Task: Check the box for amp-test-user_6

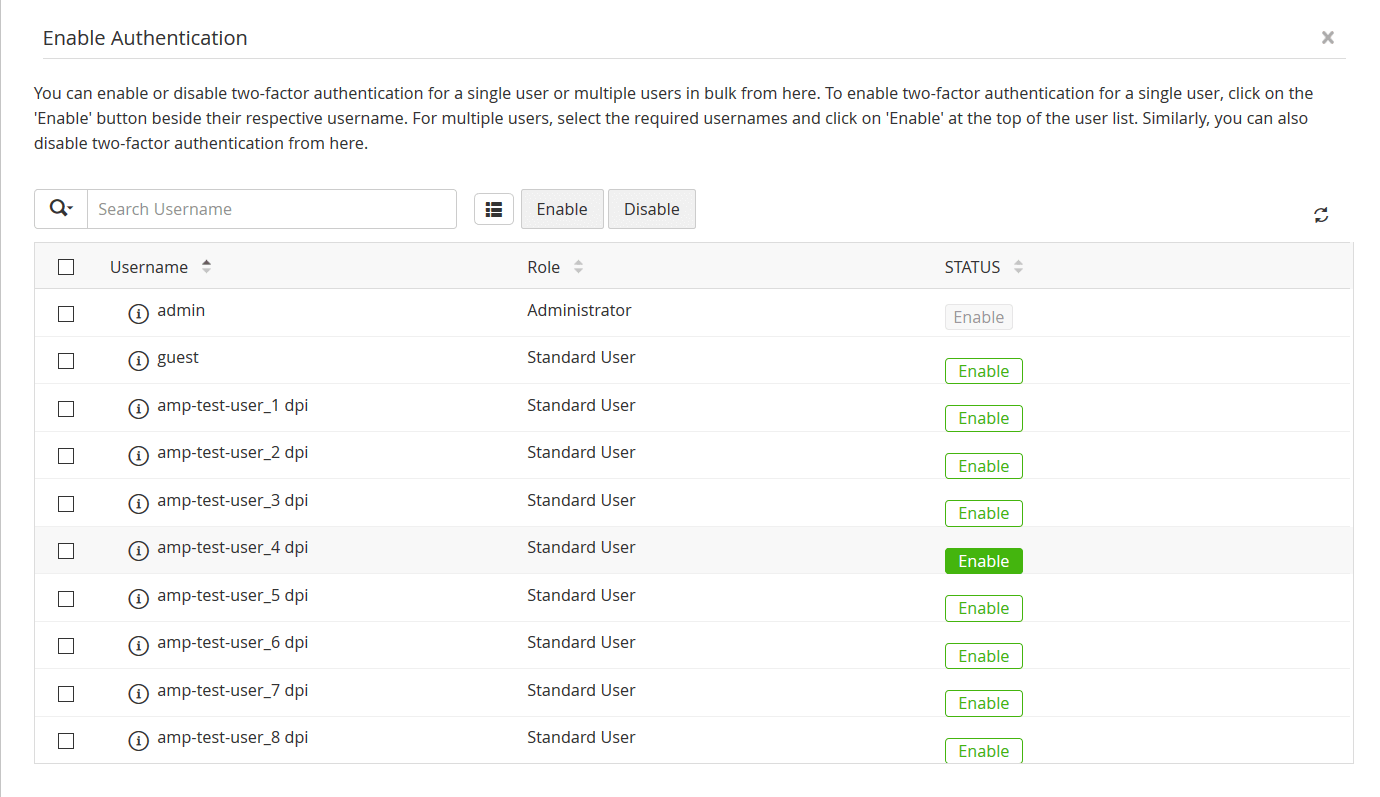Action: [x=66, y=646]
